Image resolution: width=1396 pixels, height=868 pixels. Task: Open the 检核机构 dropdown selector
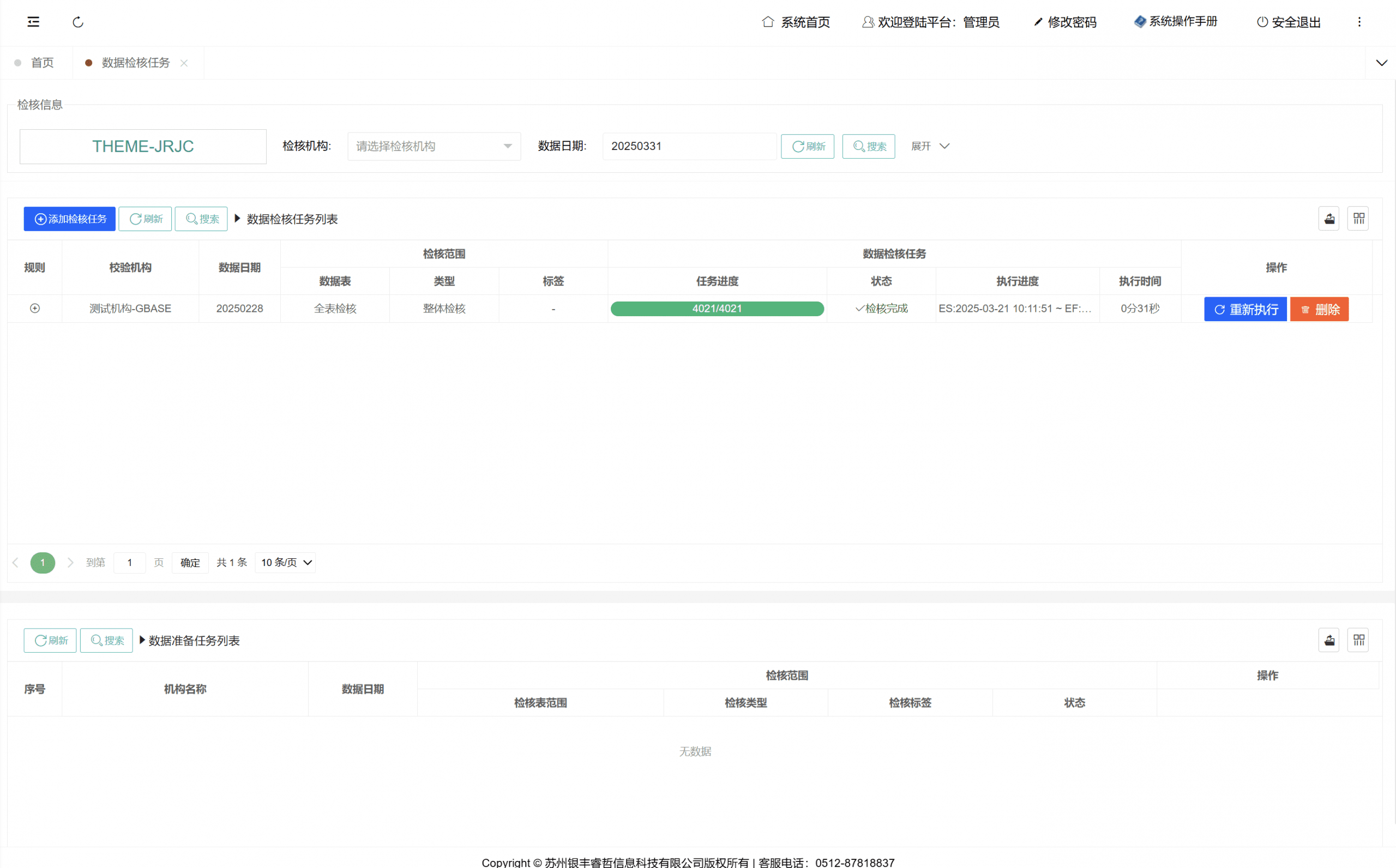(x=434, y=146)
